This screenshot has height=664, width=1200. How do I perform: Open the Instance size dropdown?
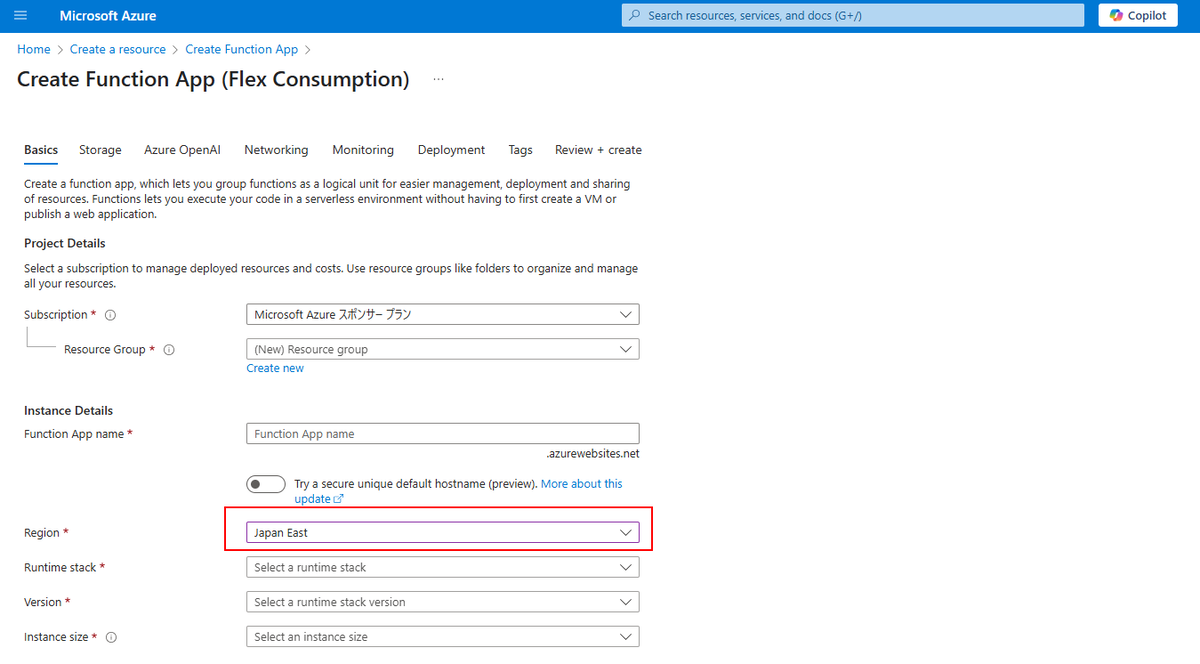click(x=443, y=636)
